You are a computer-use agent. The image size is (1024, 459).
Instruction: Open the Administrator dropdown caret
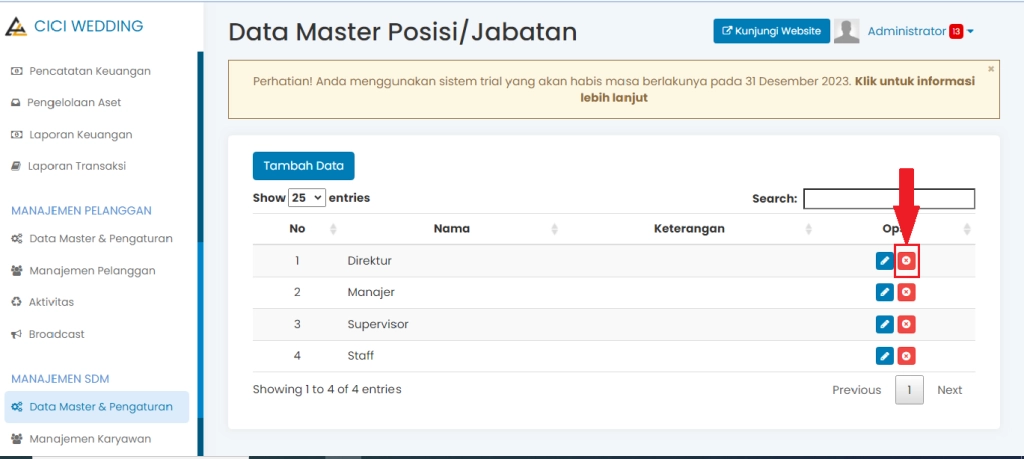tap(970, 31)
